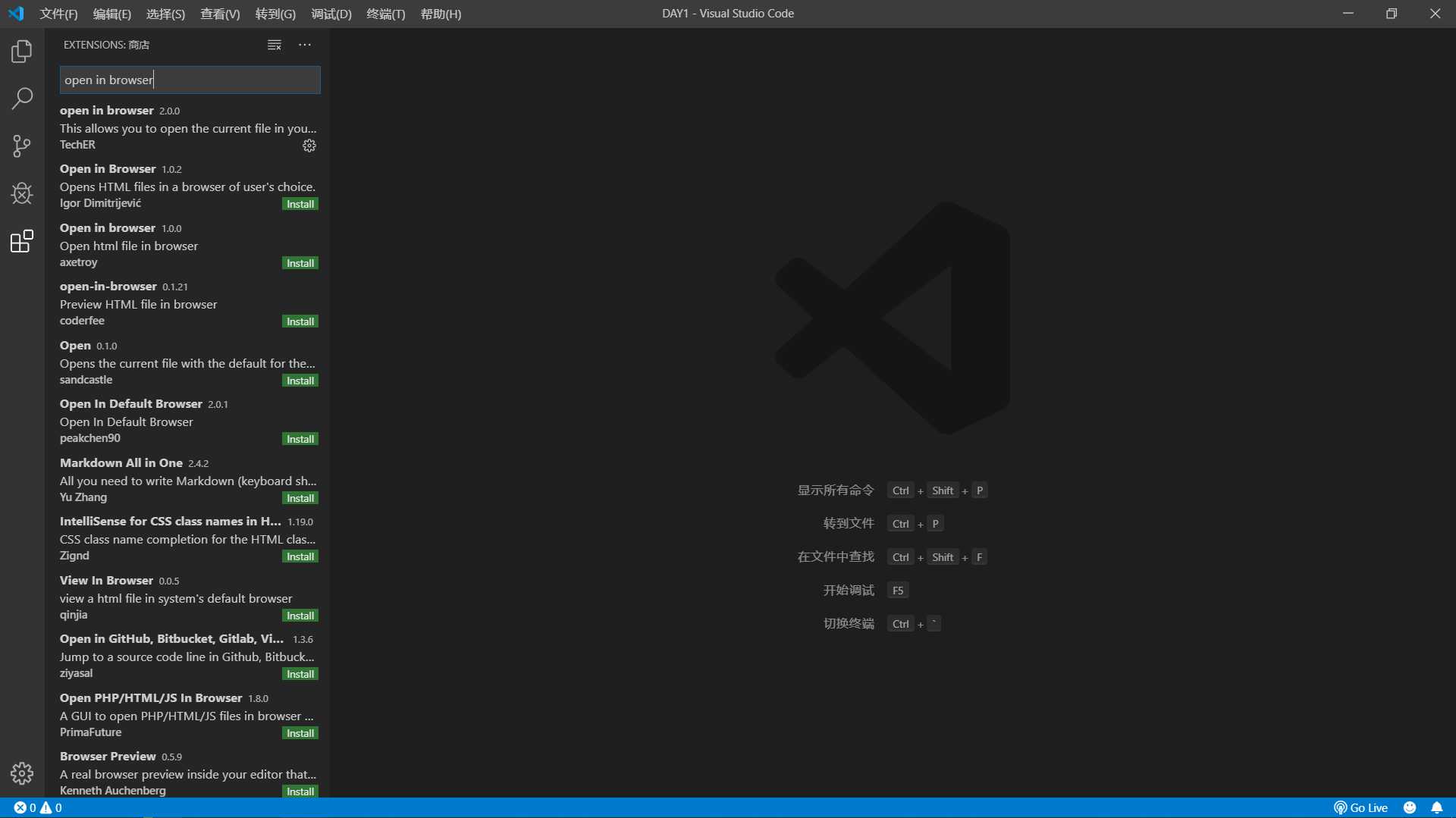Viewport: 1456px width, 818px height.
Task: Select Browser Preview 0.5.9 title
Action: 108,757
